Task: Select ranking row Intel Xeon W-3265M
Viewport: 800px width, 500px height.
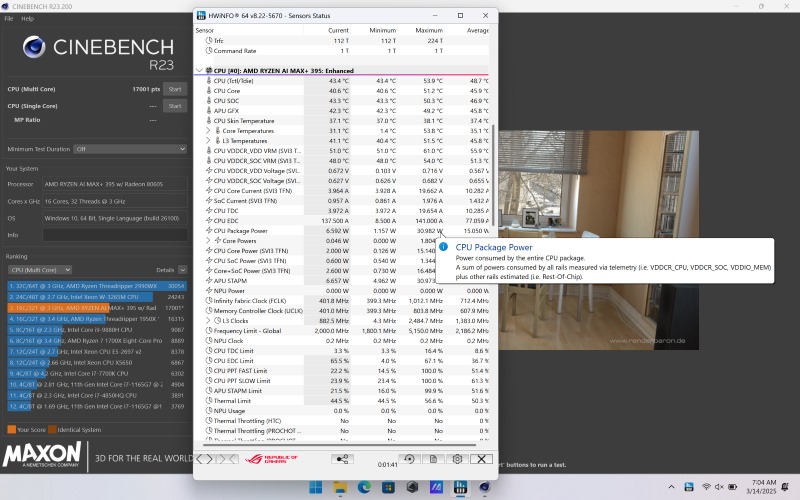Action: (x=97, y=297)
